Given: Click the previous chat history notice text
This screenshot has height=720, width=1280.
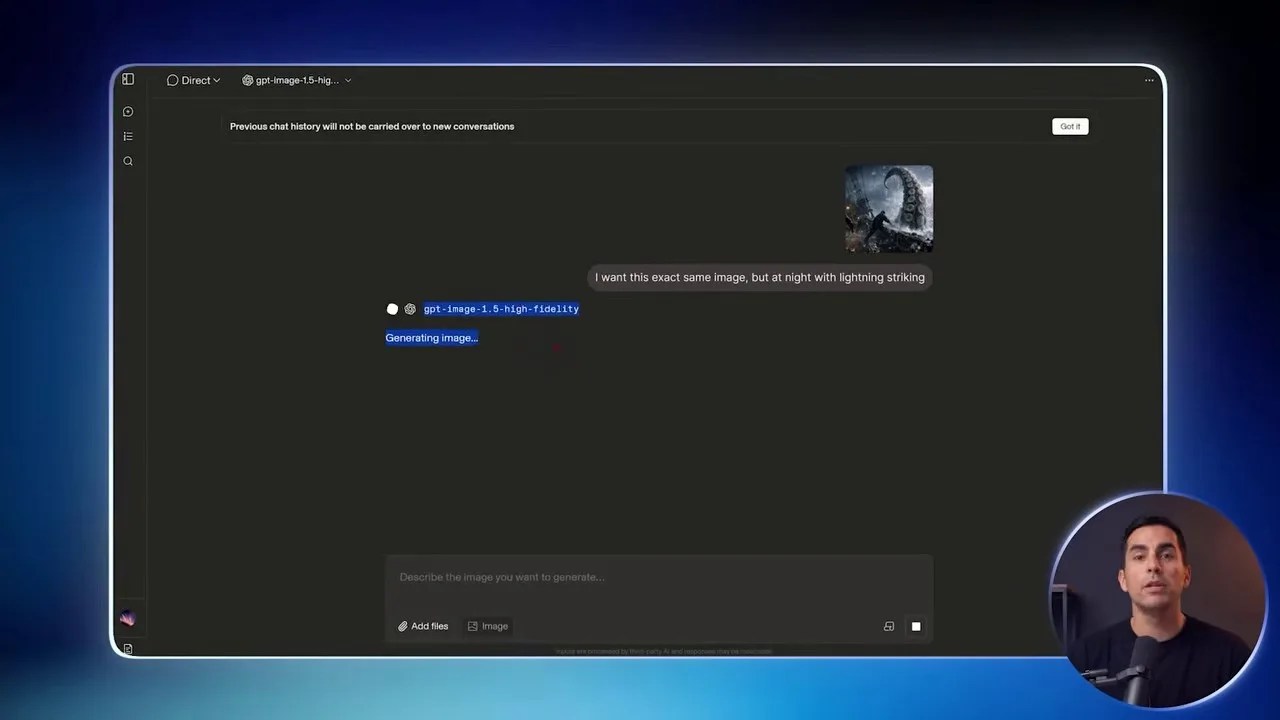Looking at the screenshot, I should (372, 126).
